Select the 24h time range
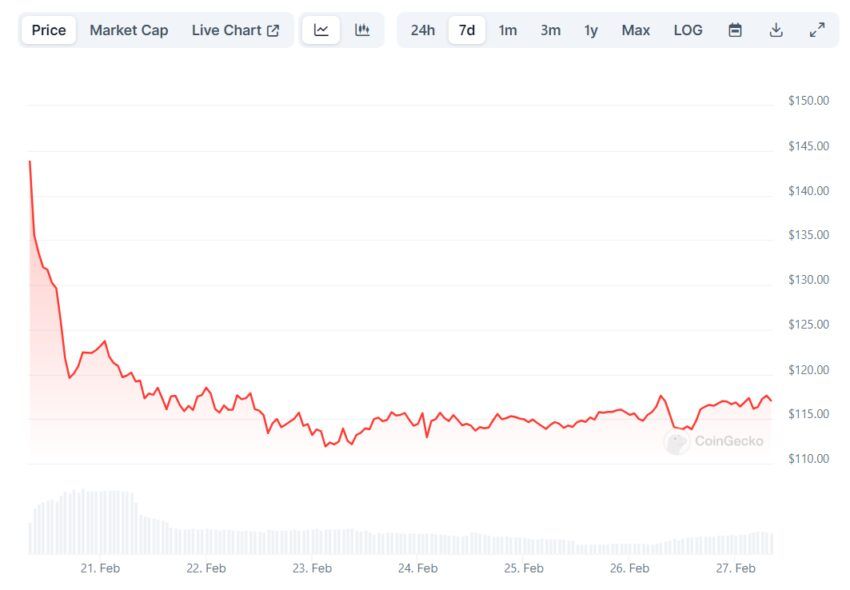Viewport: 850px width, 590px height. pos(423,30)
